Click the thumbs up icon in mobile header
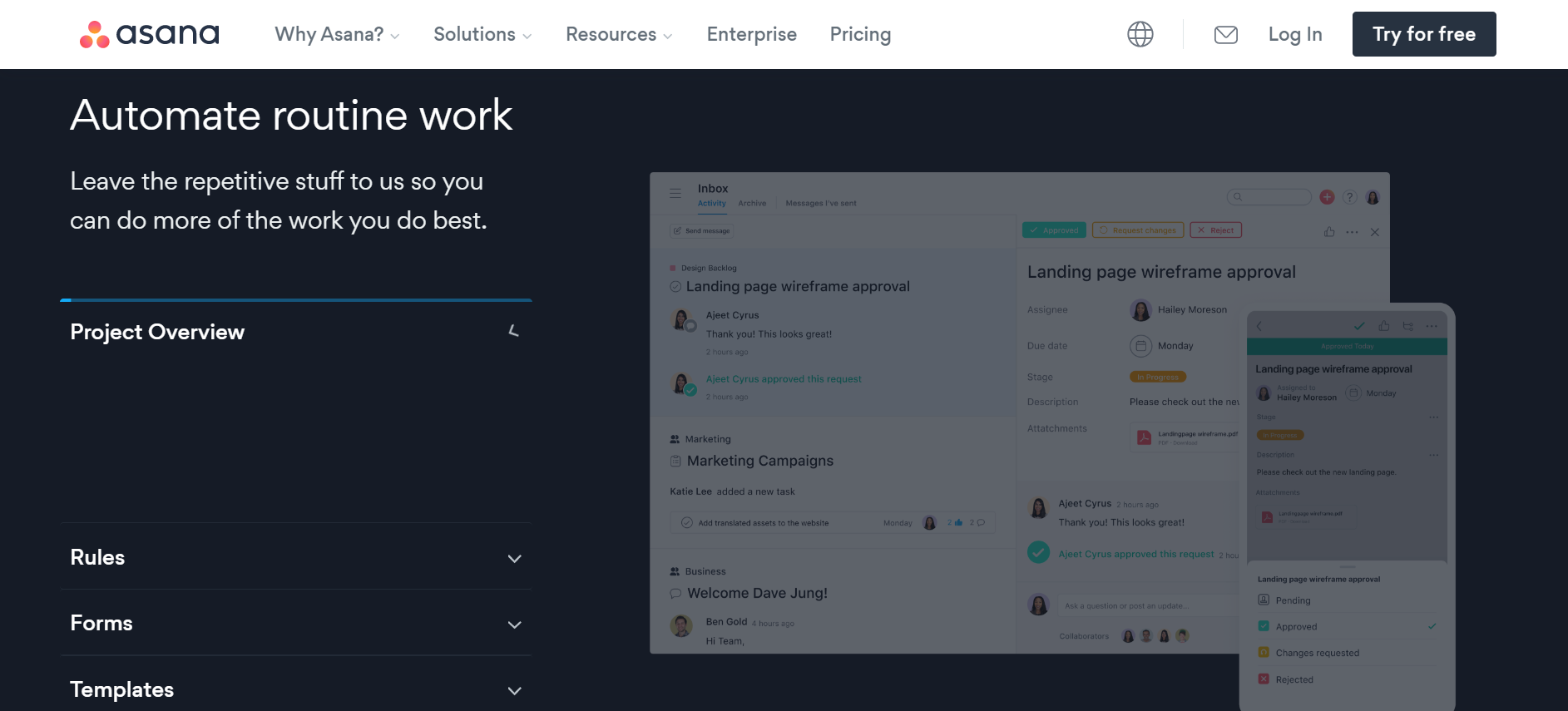This screenshot has height=711, width=1568. [1384, 326]
